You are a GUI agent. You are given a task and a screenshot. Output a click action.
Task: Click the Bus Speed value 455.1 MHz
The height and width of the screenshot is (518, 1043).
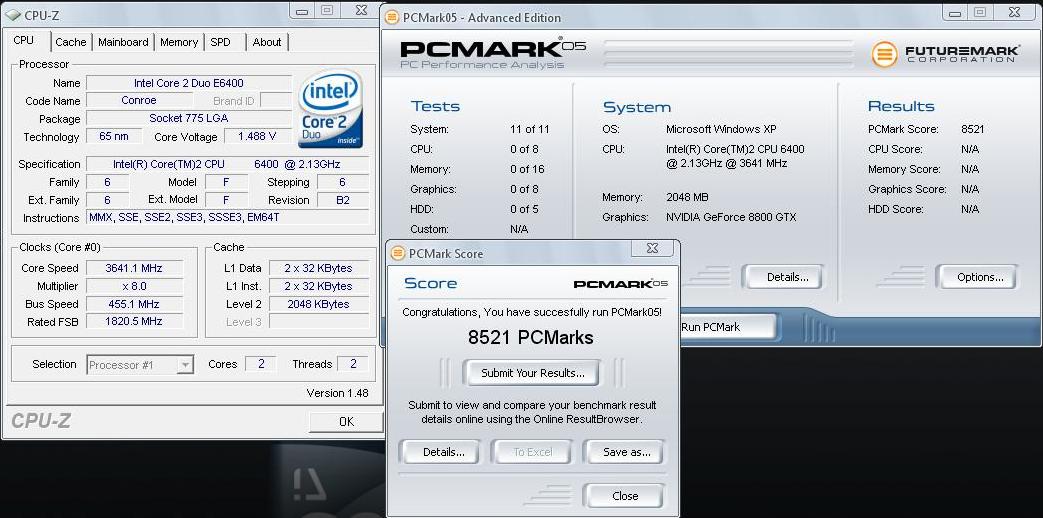[x=134, y=304]
